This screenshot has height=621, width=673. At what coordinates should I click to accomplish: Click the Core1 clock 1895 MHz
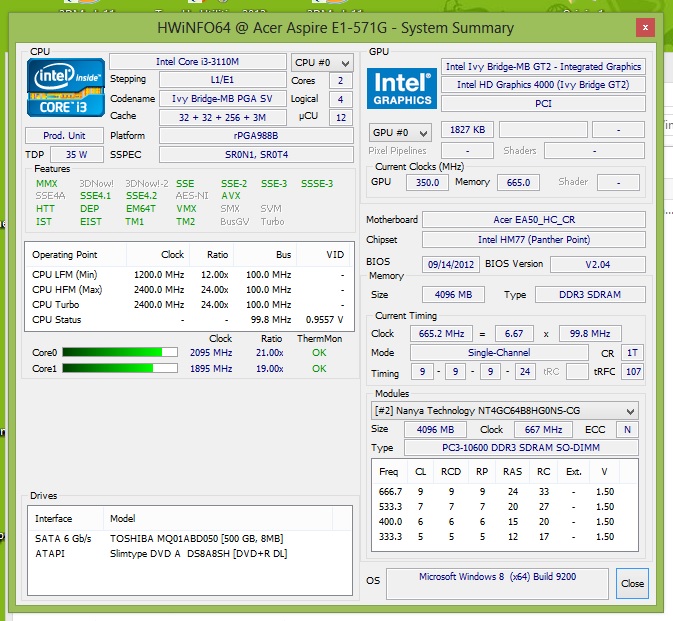(211, 369)
